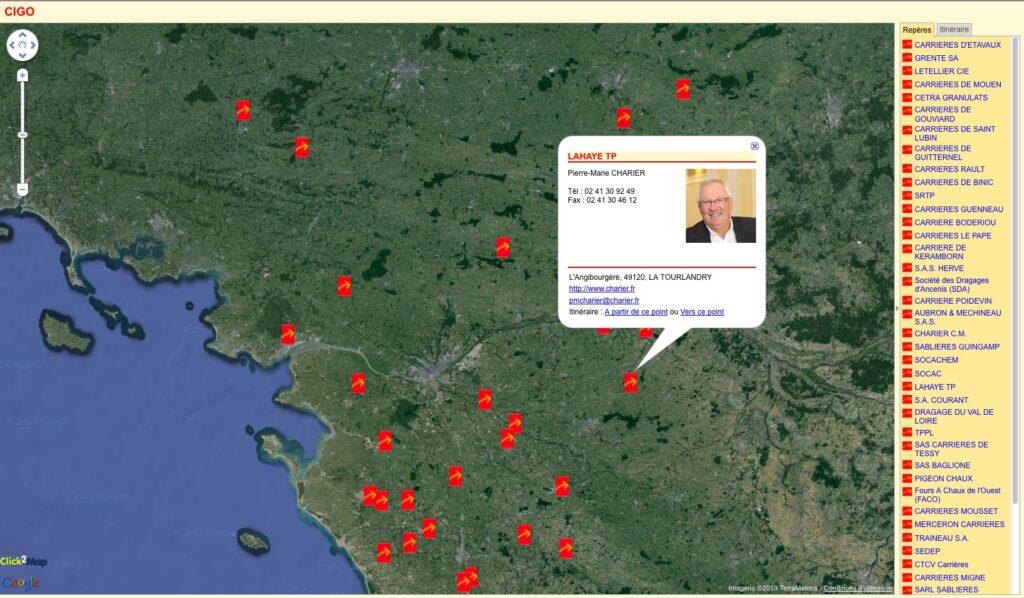Select TRAINEAU S.A. in the list
The height and width of the screenshot is (598, 1024).
pyautogui.click(x=941, y=538)
